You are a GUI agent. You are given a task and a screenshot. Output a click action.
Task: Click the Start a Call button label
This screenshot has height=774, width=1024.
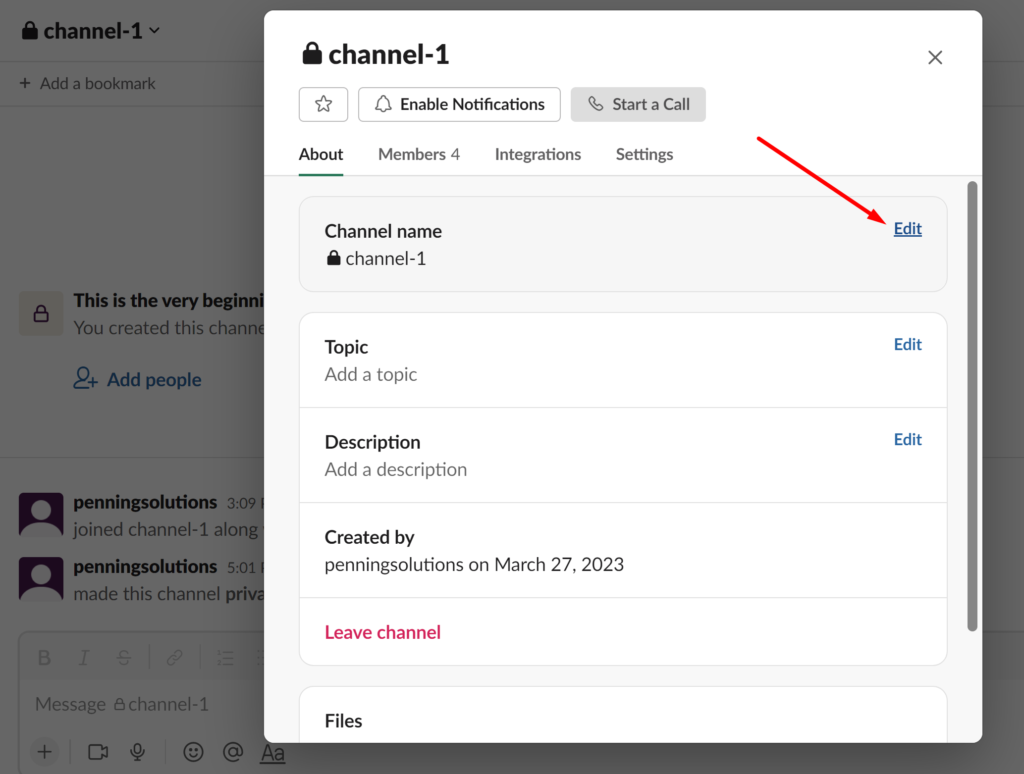(651, 105)
